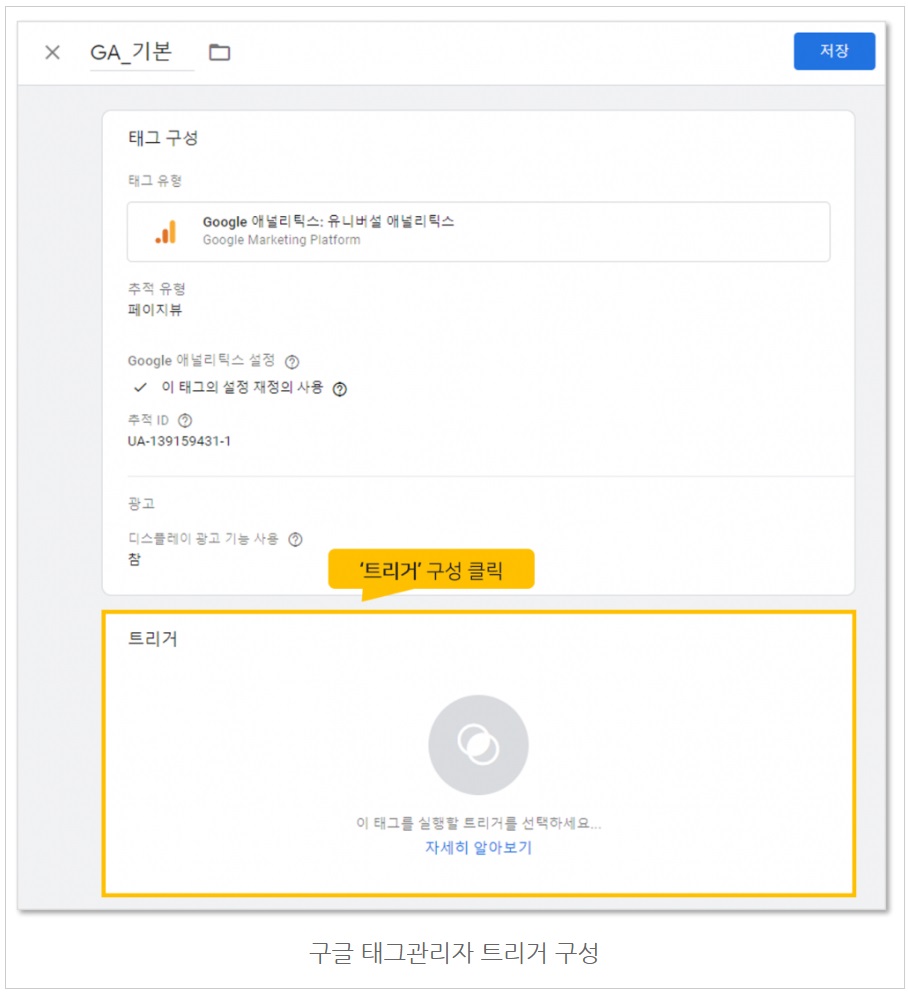
Task: Open help icon next to 추적 ID
Action: pyautogui.click(x=185, y=420)
